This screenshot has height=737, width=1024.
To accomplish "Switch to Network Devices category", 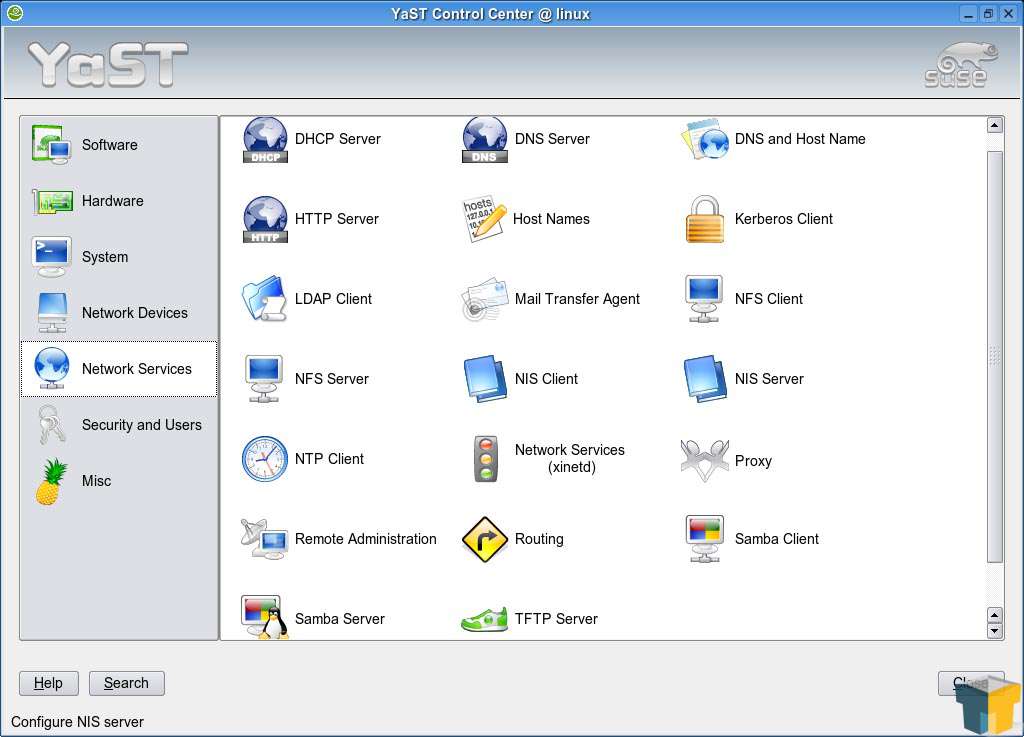I will point(119,313).
